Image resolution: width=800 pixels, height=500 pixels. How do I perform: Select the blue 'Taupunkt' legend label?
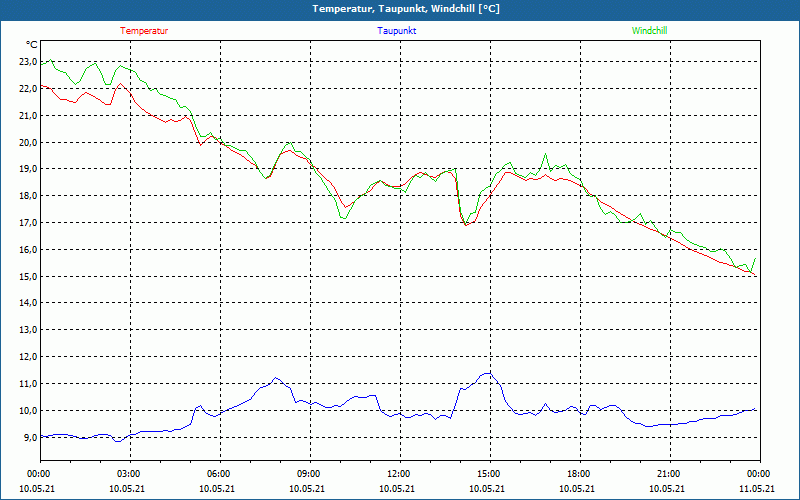point(396,31)
